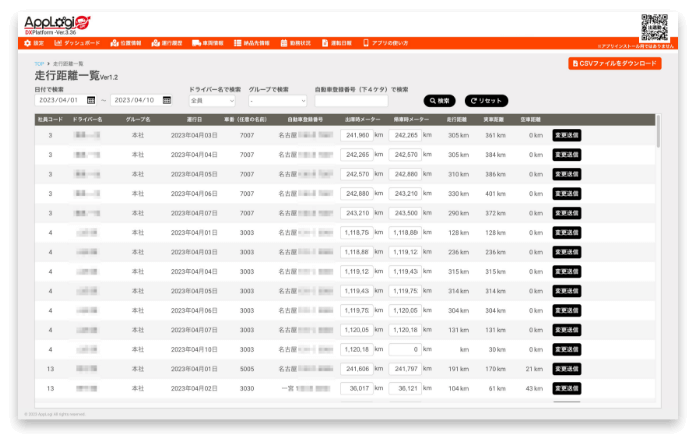Click the 330 km 走行距離 cell
The height and width of the screenshot is (444, 696).
pos(459,194)
